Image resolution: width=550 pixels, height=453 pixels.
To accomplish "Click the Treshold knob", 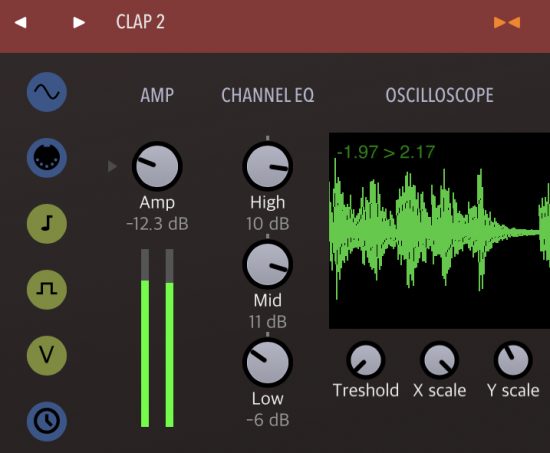I will click(x=366, y=360).
